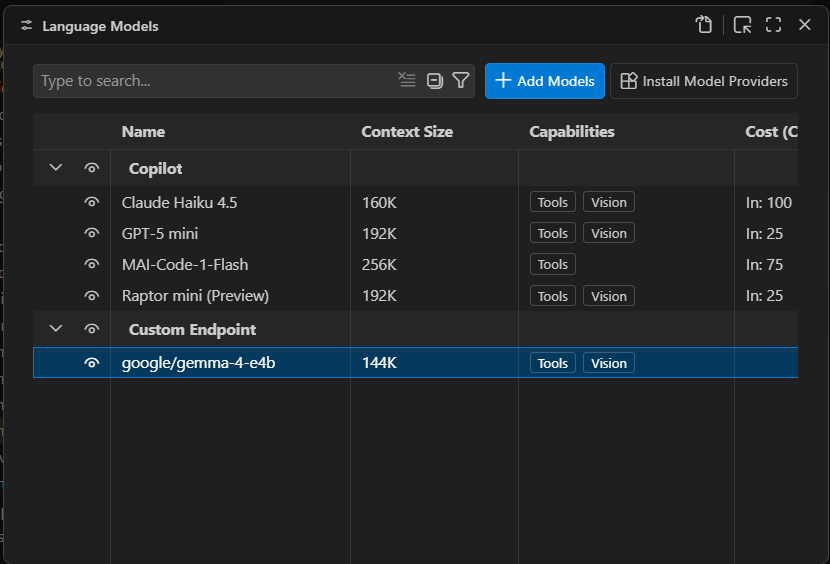
Task: Click Tools badge for Claude Haiku 4.5
Action: click(x=553, y=202)
